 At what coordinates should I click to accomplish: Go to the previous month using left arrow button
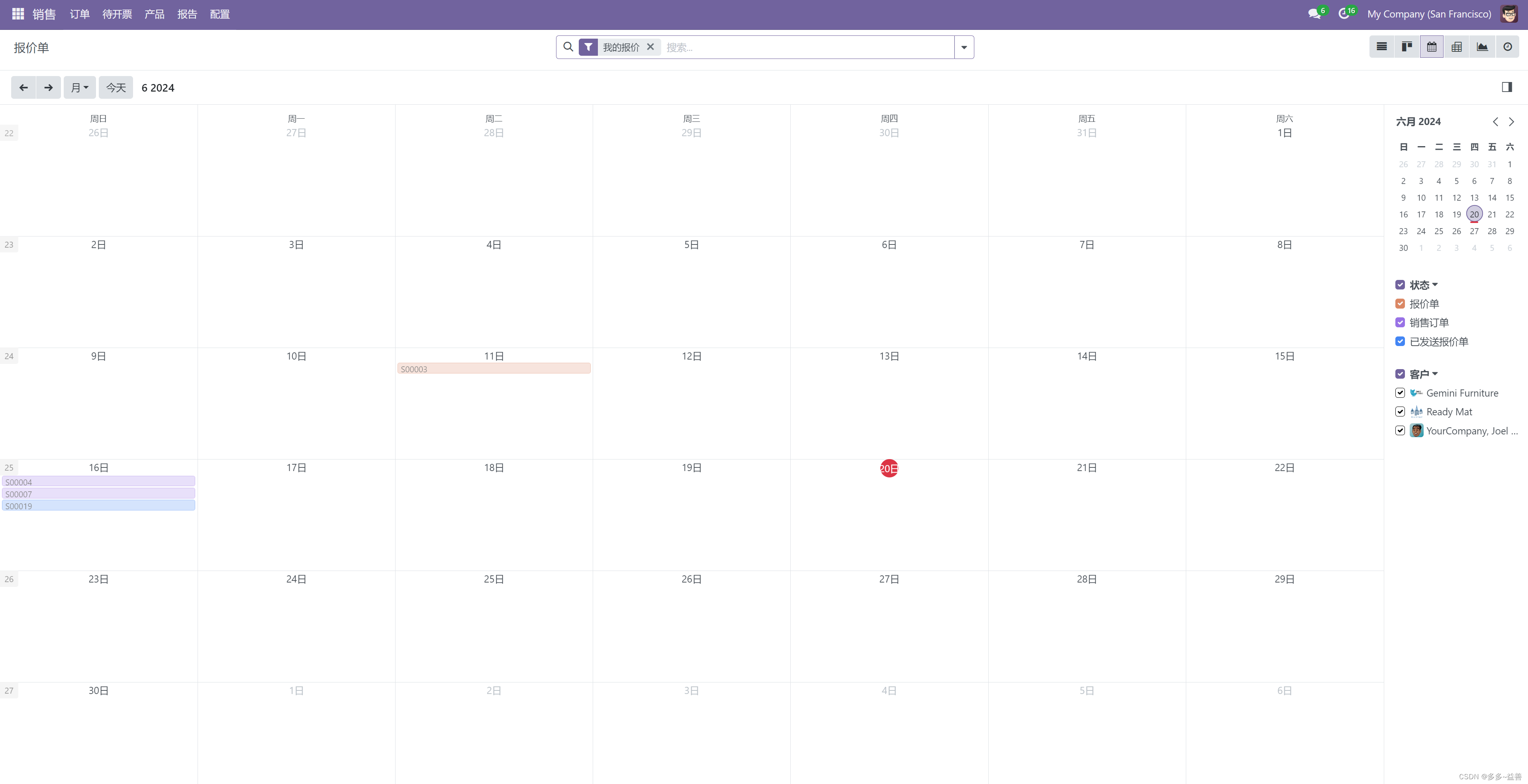(23, 88)
